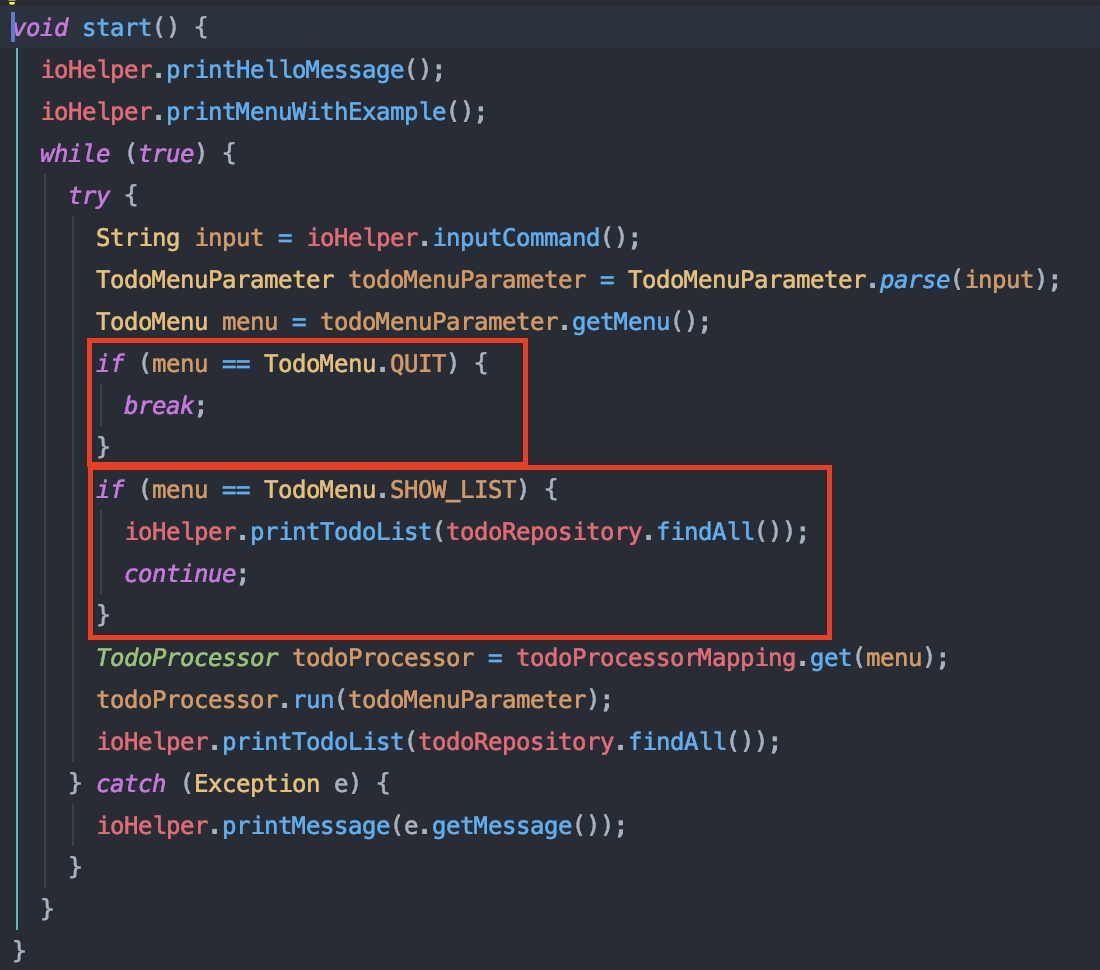The image size is (1100, 970).
Task: Click the 'SHOW_LIST' enum constant
Action: coord(452,490)
